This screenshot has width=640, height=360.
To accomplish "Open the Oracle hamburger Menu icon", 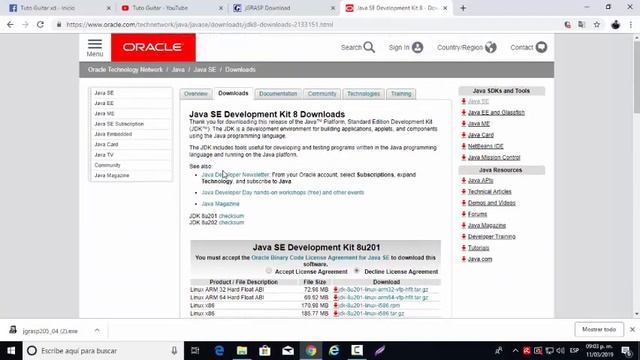I will point(95,44).
